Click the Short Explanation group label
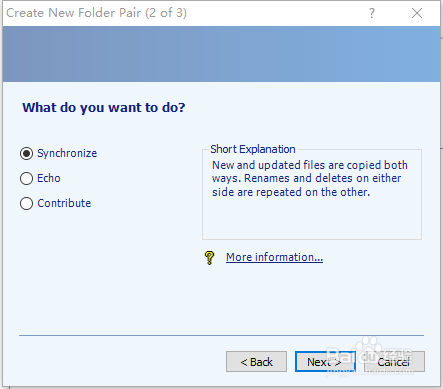 point(253,149)
